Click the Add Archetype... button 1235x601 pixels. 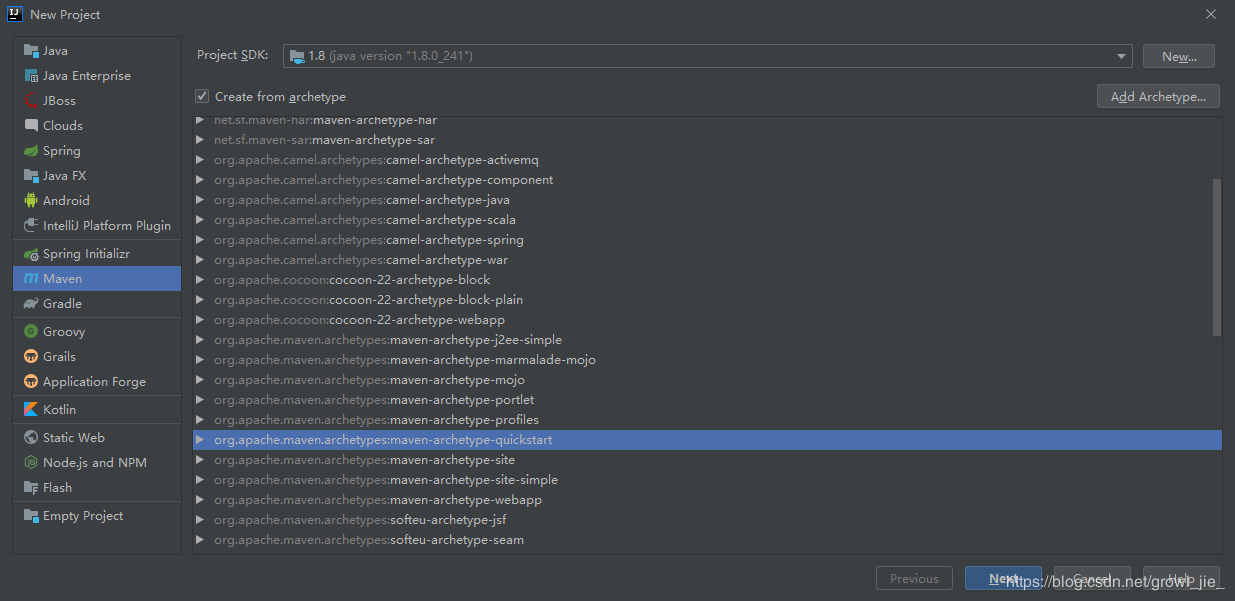click(x=1158, y=96)
